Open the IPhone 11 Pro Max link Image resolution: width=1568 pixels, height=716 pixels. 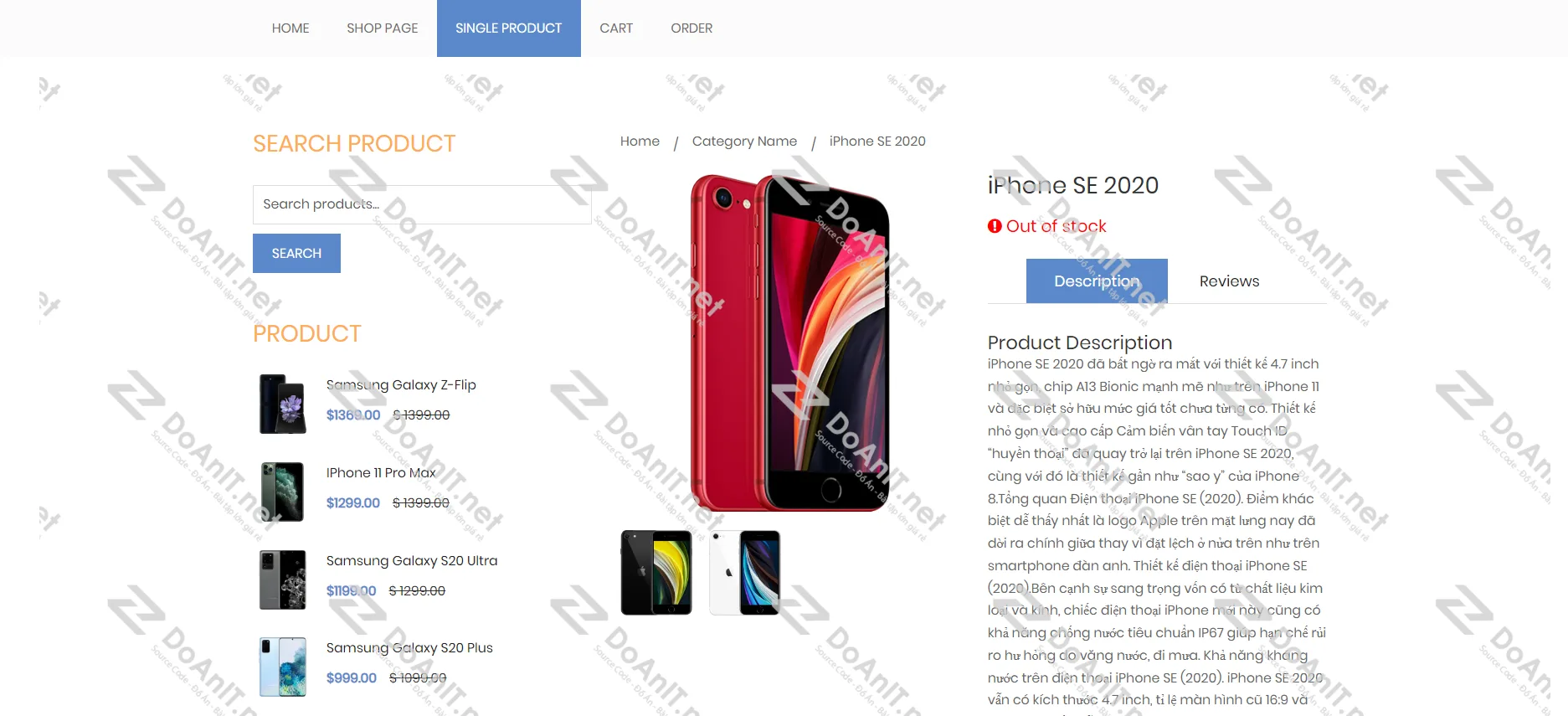coord(381,473)
